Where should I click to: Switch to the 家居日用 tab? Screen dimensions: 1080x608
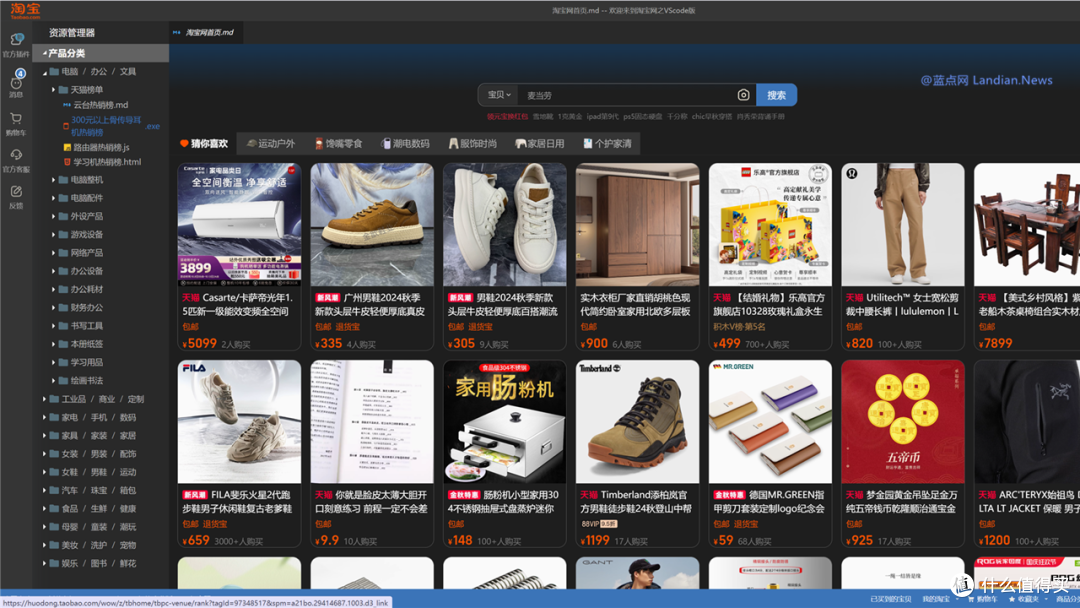pos(540,143)
